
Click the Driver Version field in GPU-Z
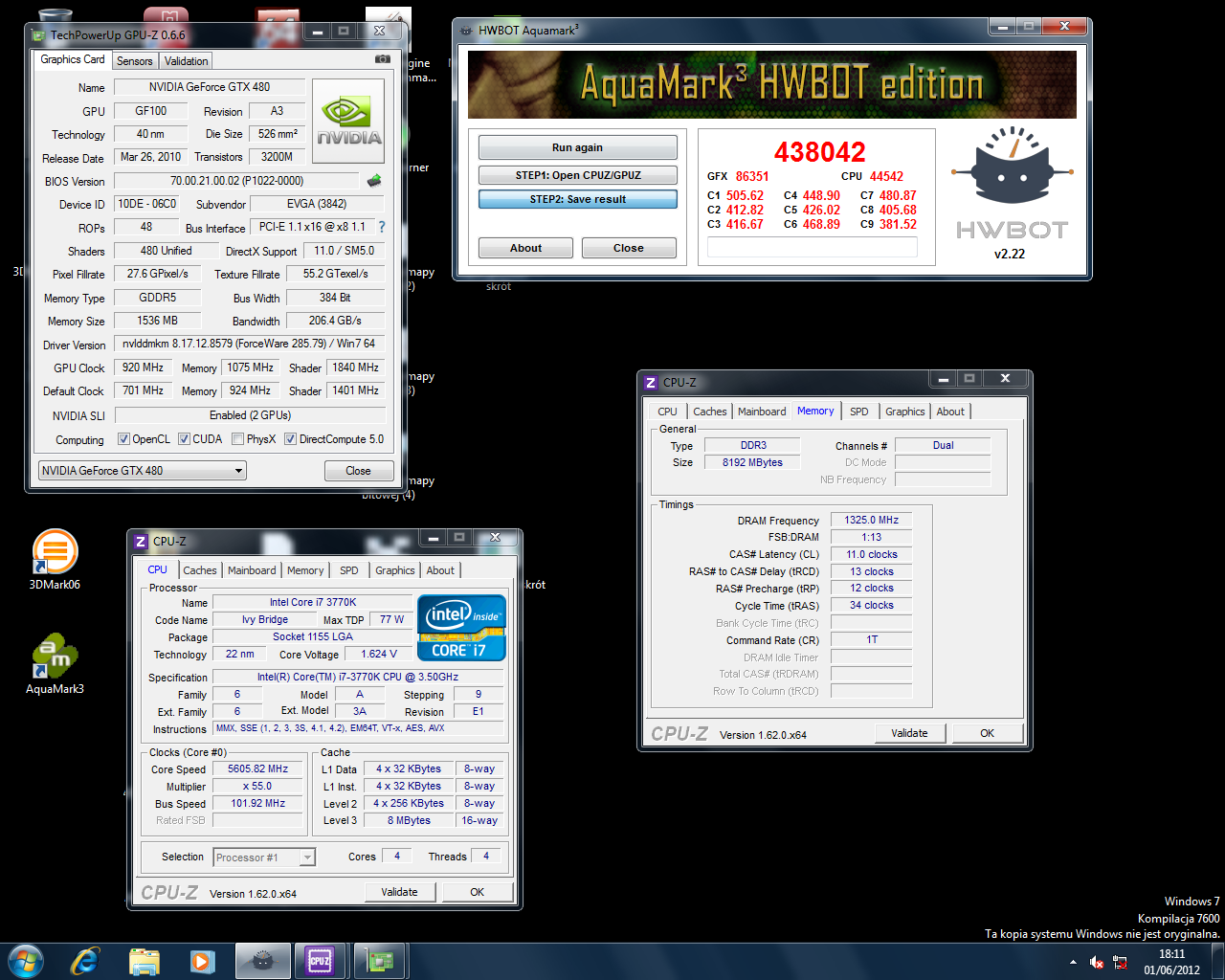[x=250, y=344]
